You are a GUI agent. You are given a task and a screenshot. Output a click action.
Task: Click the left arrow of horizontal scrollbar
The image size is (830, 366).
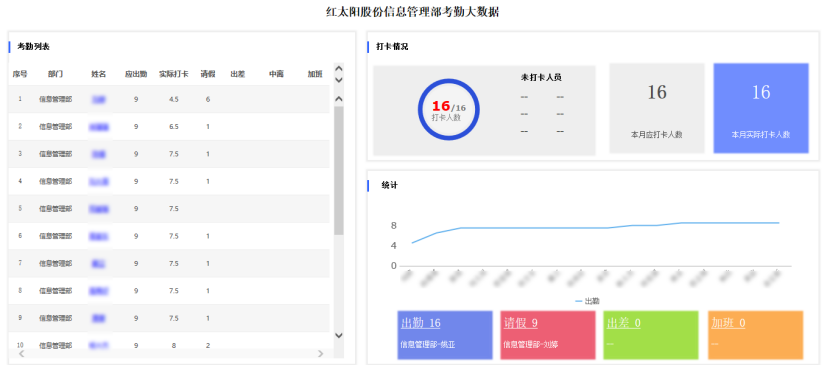coord(22,353)
